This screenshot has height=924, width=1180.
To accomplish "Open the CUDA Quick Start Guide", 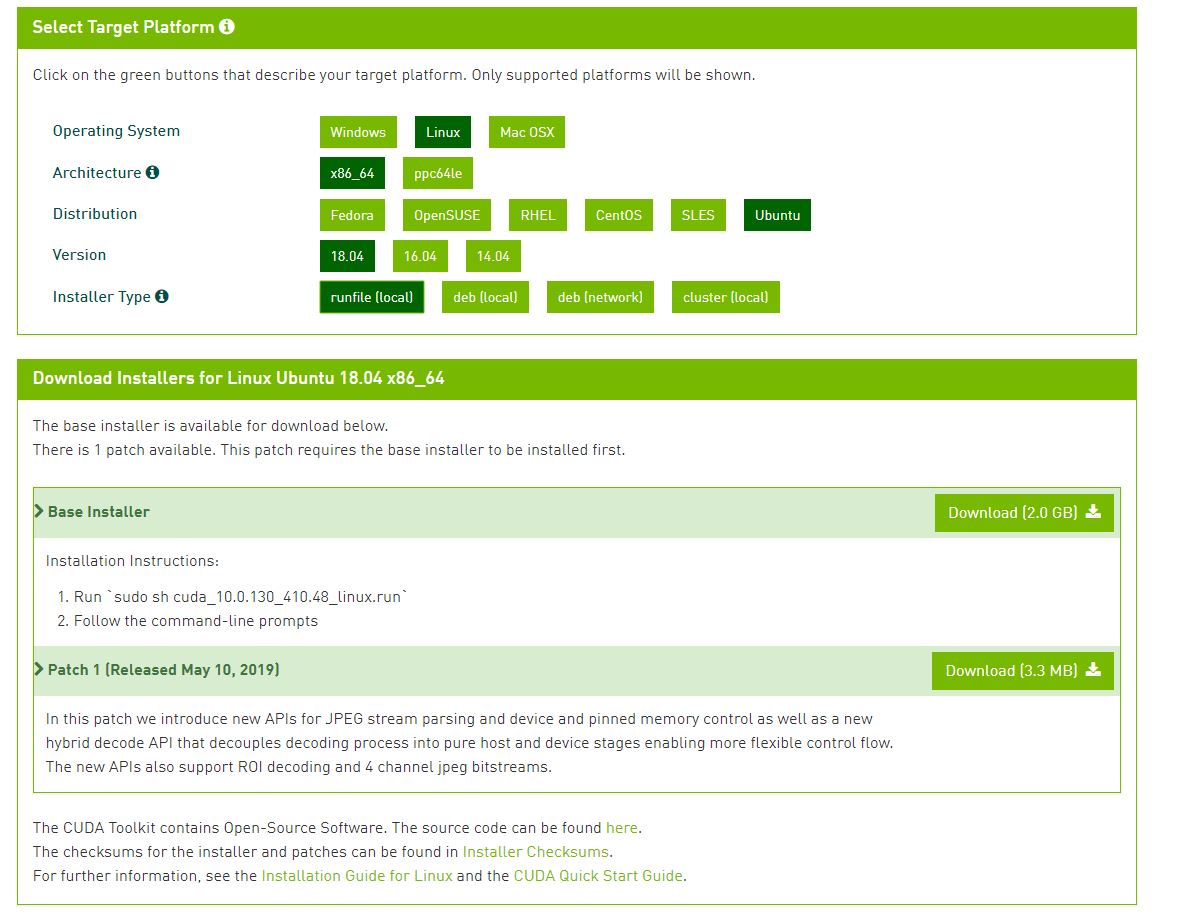I will 598,876.
